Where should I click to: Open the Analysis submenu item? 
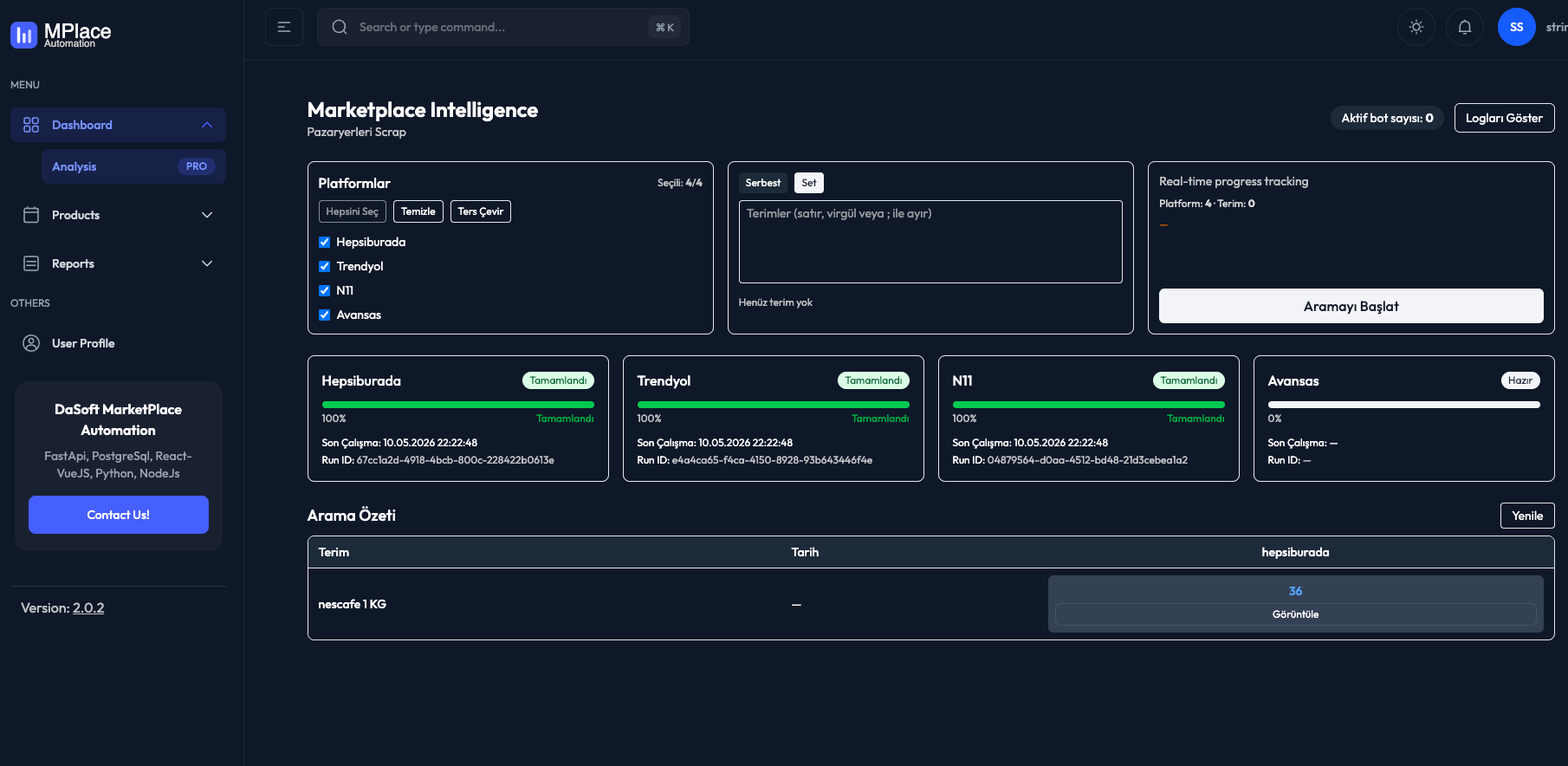133,166
